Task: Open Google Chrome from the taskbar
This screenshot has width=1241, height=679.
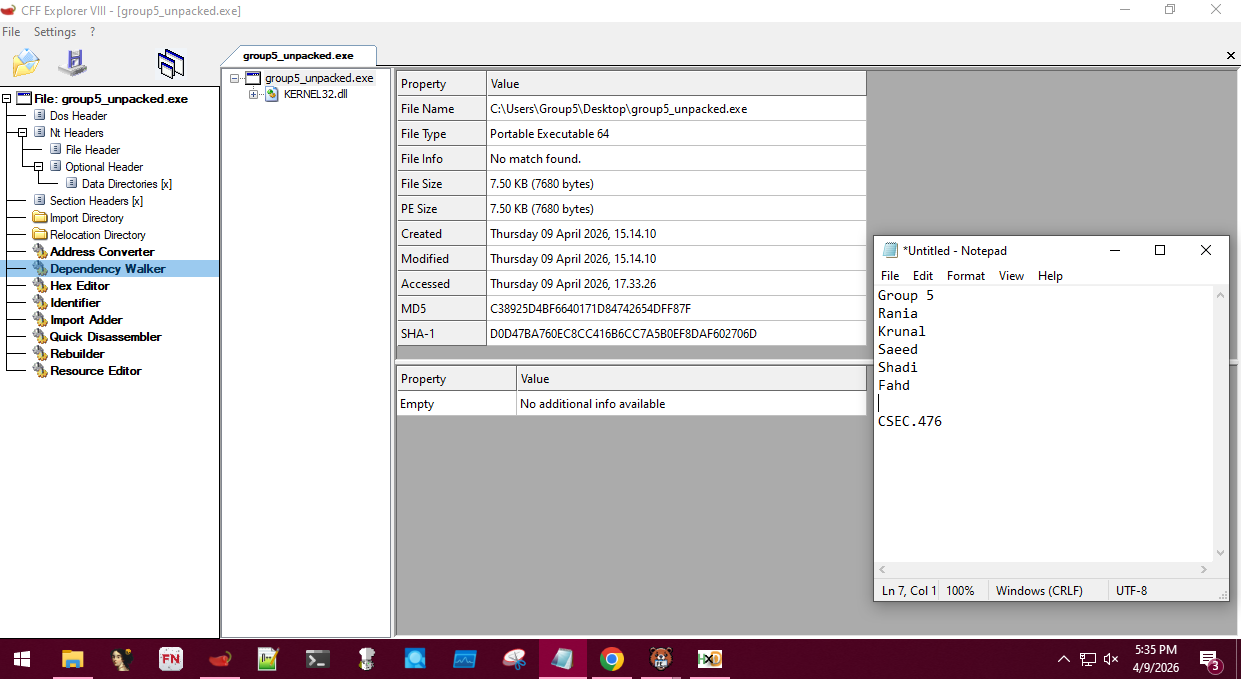Action: click(612, 659)
